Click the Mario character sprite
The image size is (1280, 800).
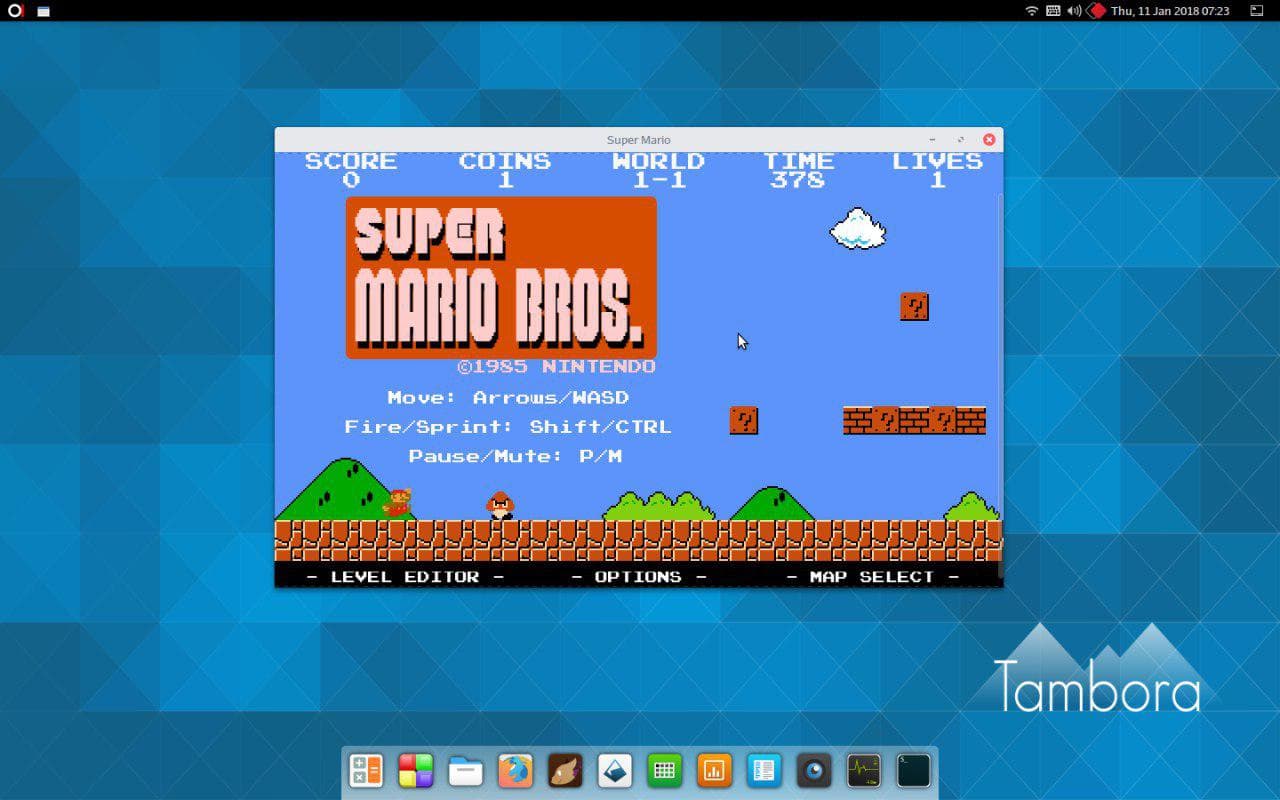coord(398,503)
